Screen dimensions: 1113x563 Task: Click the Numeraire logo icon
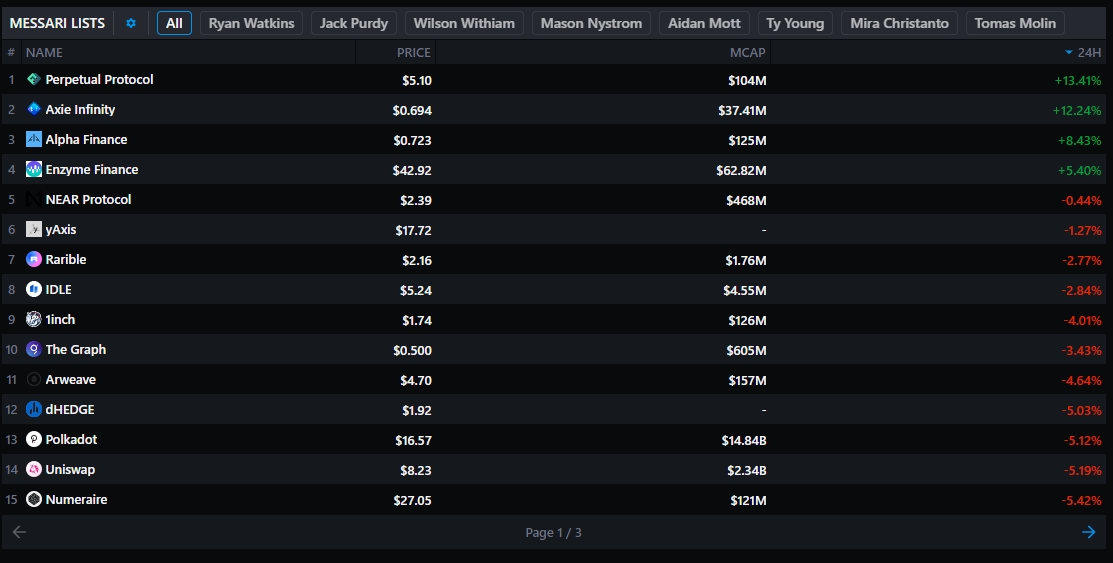click(x=33, y=499)
